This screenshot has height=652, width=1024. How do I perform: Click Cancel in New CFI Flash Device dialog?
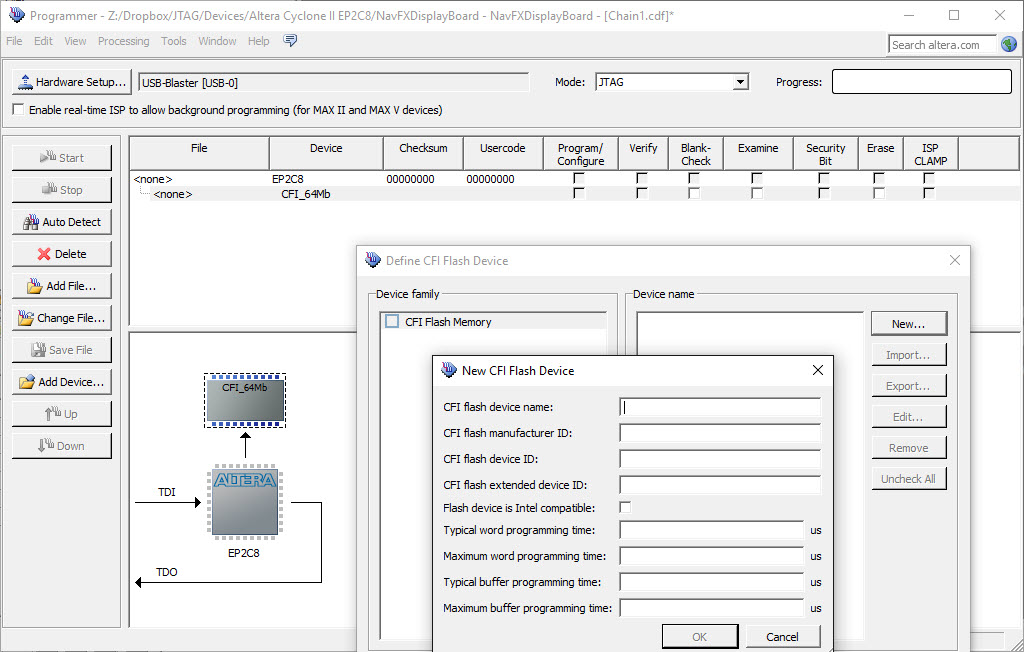[x=782, y=637]
